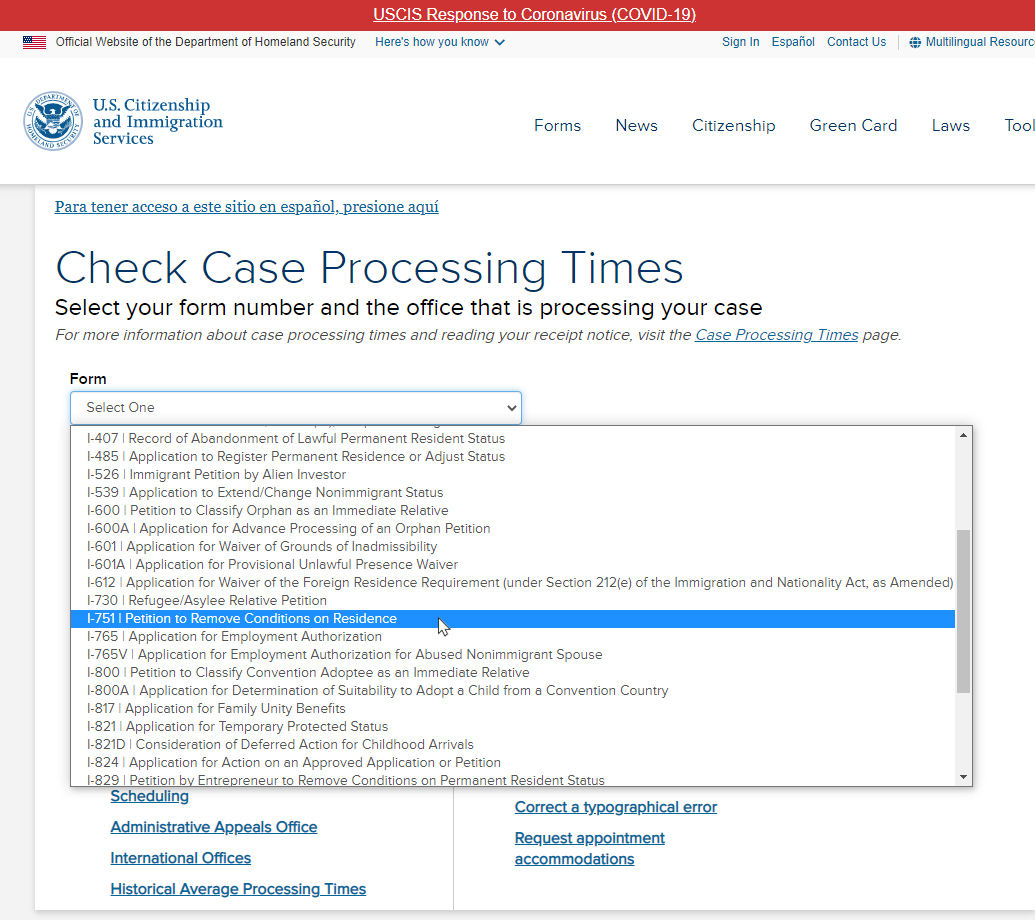Click the globe icon beside Multilingual Resources
This screenshot has height=920, width=1035.
click(915, 42)
